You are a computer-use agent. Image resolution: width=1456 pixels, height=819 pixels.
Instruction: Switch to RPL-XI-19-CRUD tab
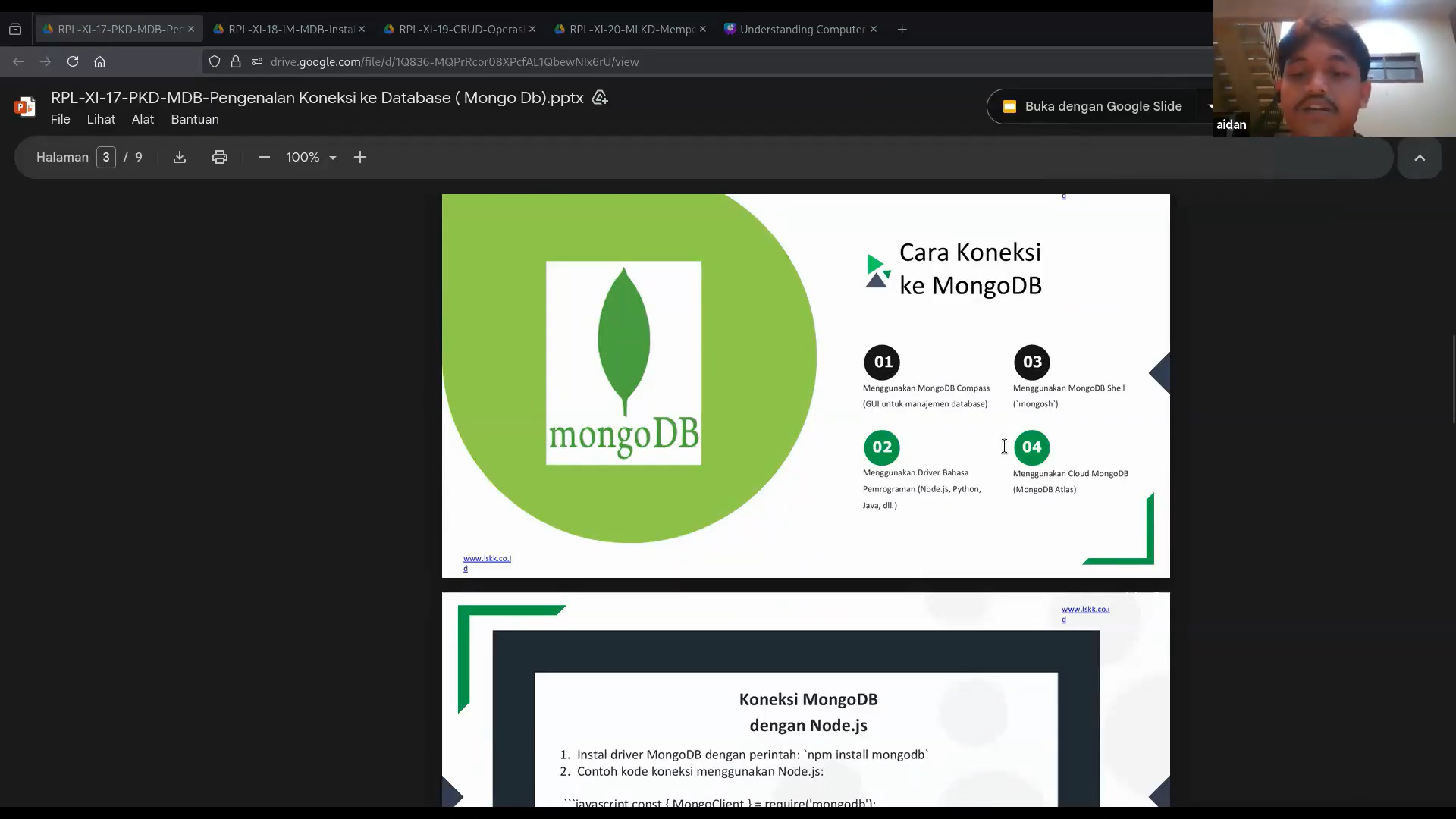pyautogui.click(x=453, y=30)
